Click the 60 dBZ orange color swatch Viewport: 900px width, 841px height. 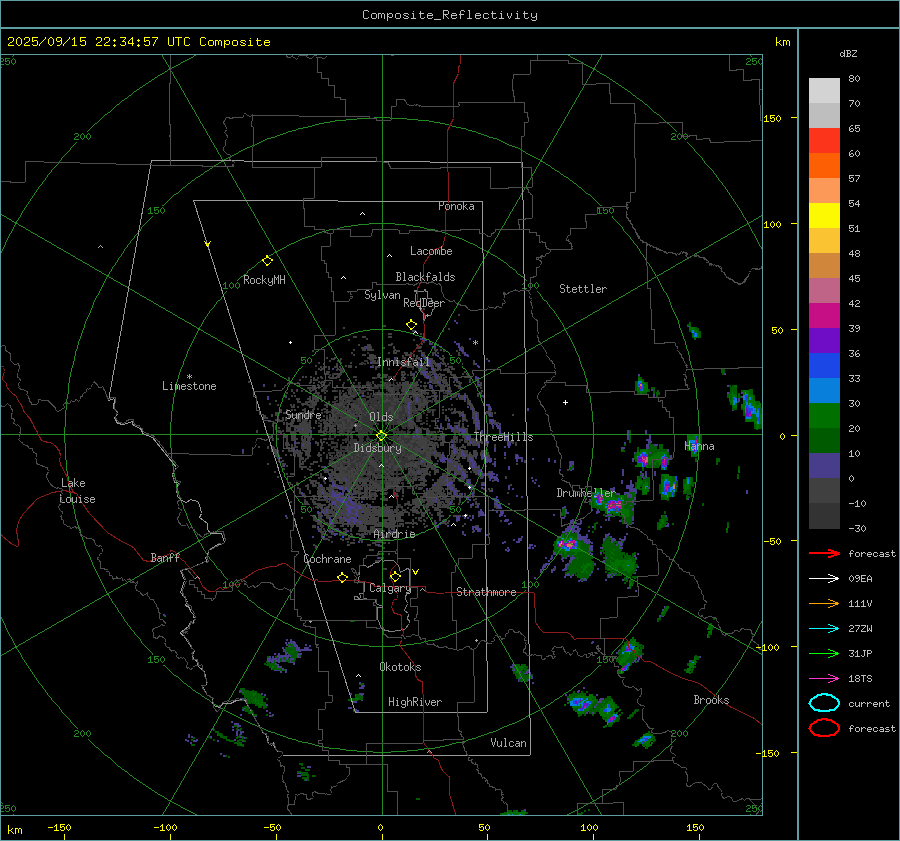pyautogui.click(x=824, y=165)
